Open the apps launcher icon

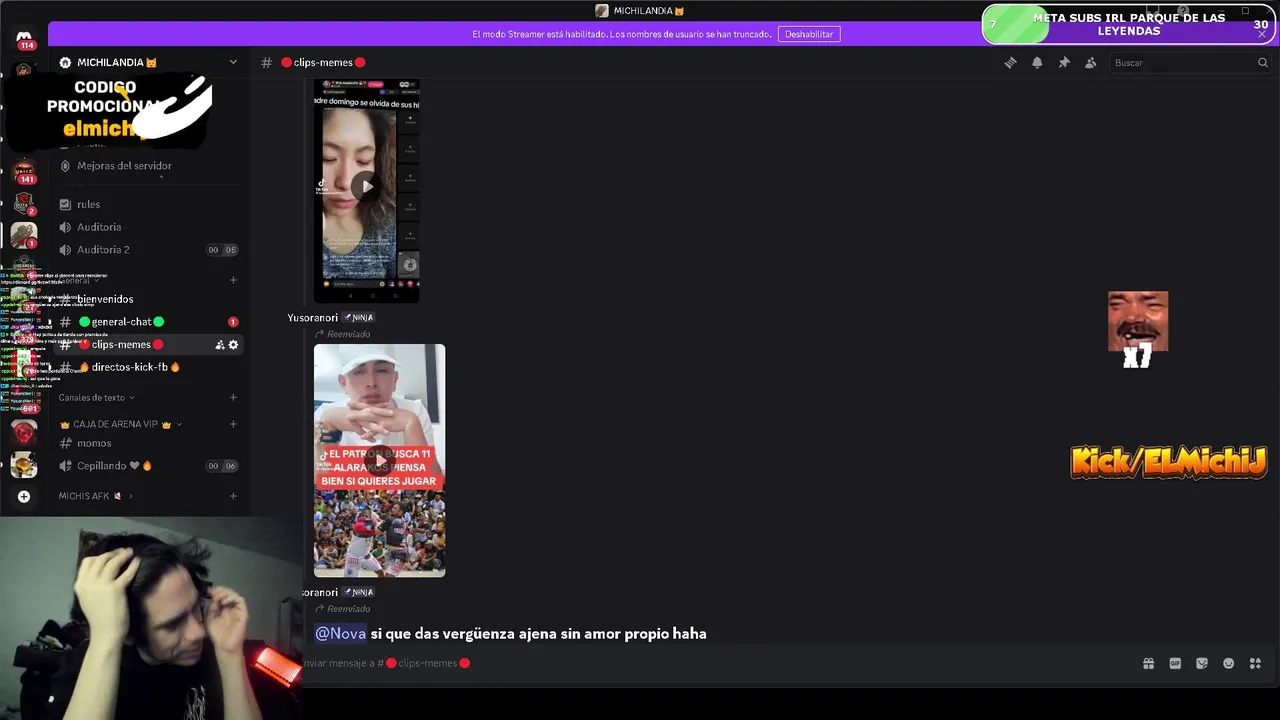point(1255,663)
